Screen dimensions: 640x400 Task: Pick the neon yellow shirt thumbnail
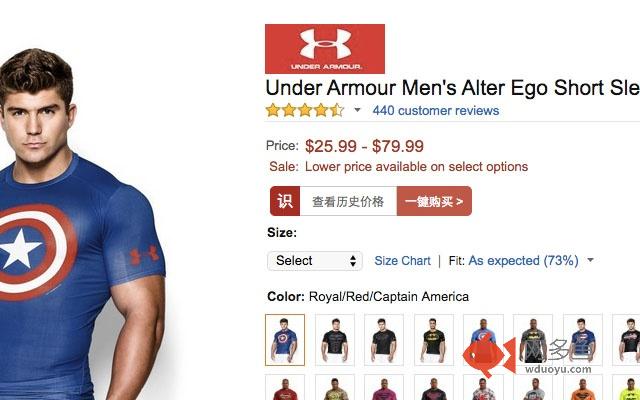[x=627, y=387]
